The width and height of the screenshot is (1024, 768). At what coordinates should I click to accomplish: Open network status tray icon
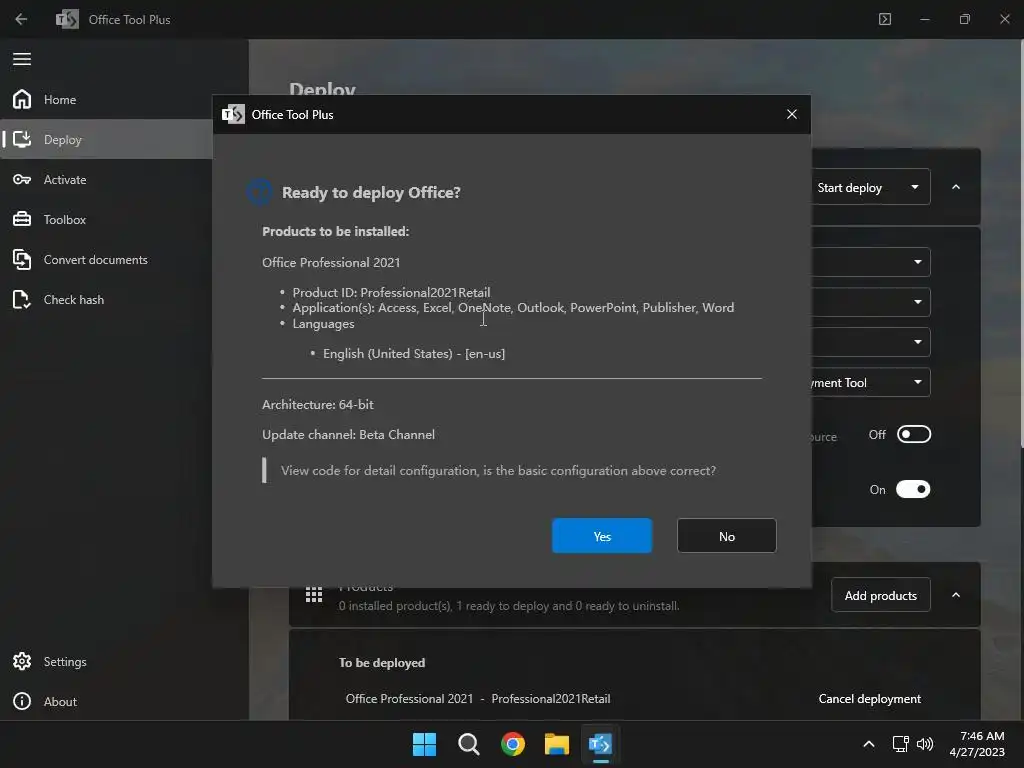(x=901, y=744)
